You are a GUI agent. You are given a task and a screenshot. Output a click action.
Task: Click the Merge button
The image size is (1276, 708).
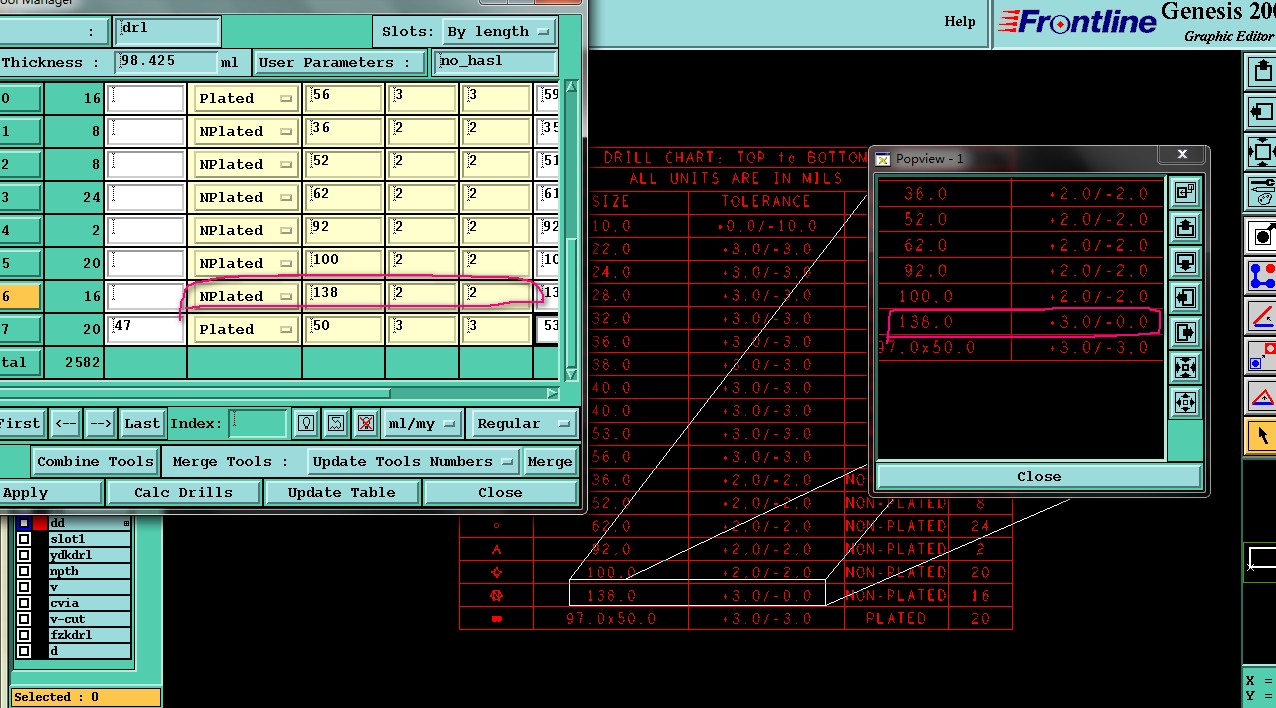coord(550,461)
